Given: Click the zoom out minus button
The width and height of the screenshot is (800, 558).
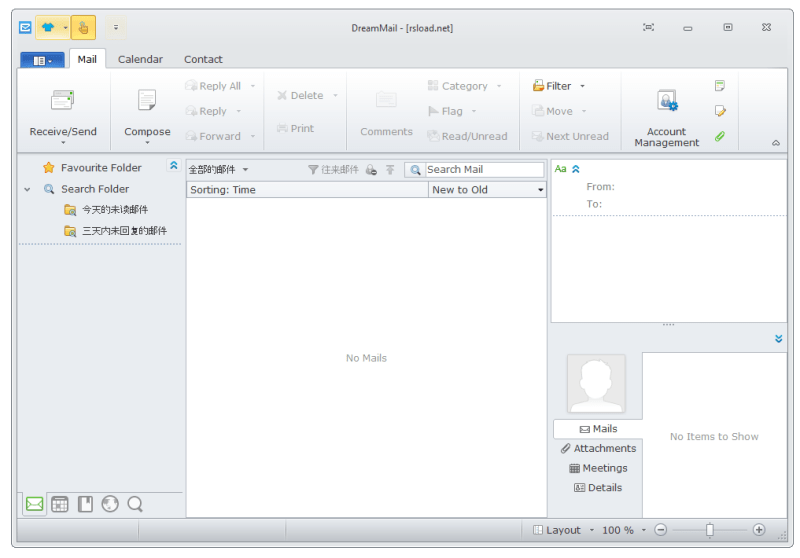Looking at the screenshot, I should (x=660, y=530).
